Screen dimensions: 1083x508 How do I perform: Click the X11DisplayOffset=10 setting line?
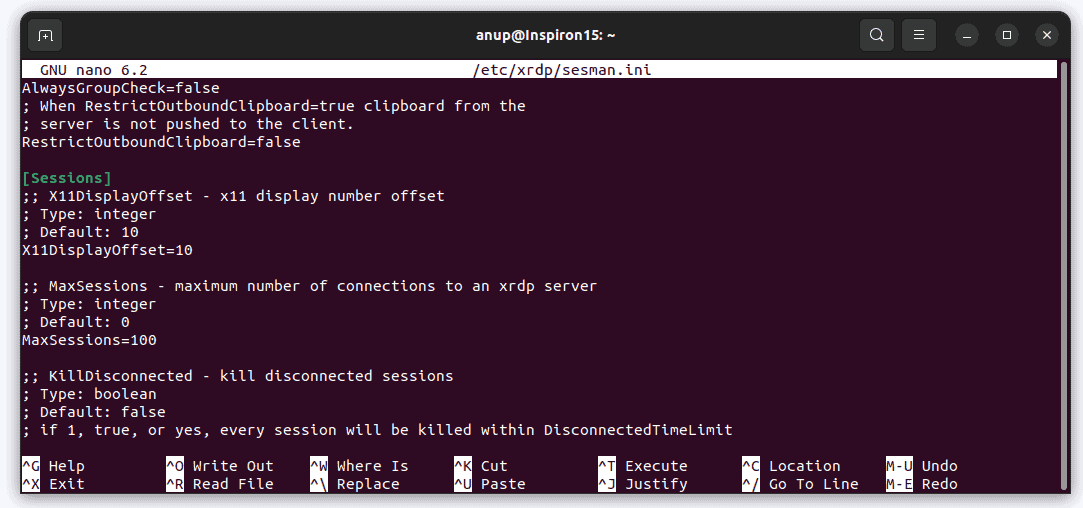click(107, 250)
